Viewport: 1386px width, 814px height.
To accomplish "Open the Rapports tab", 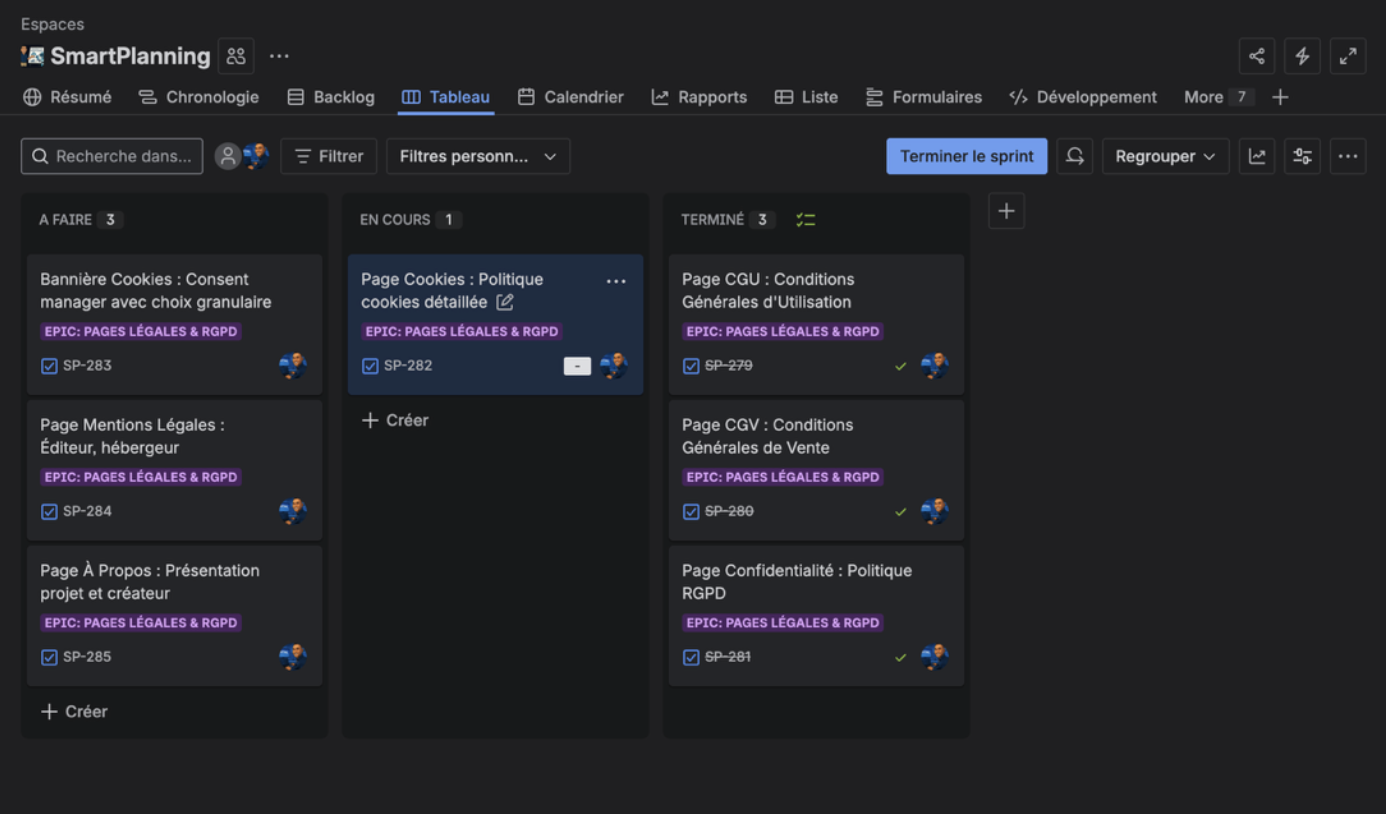I will [699, 97].
